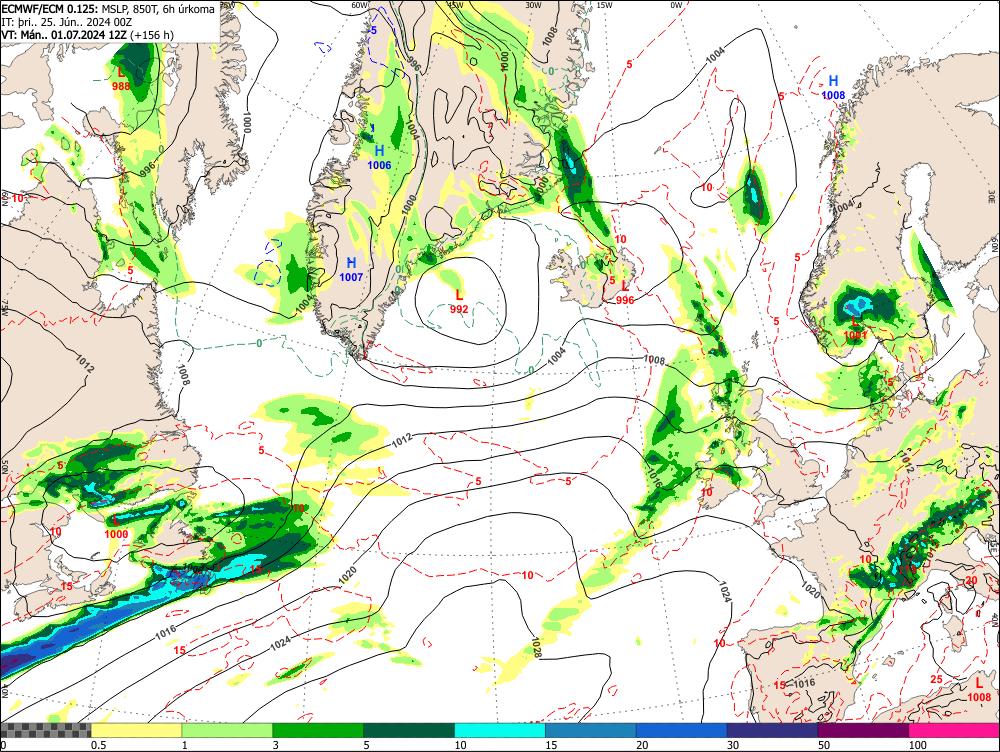Click the legend scale label "15"

click(551, 745)
